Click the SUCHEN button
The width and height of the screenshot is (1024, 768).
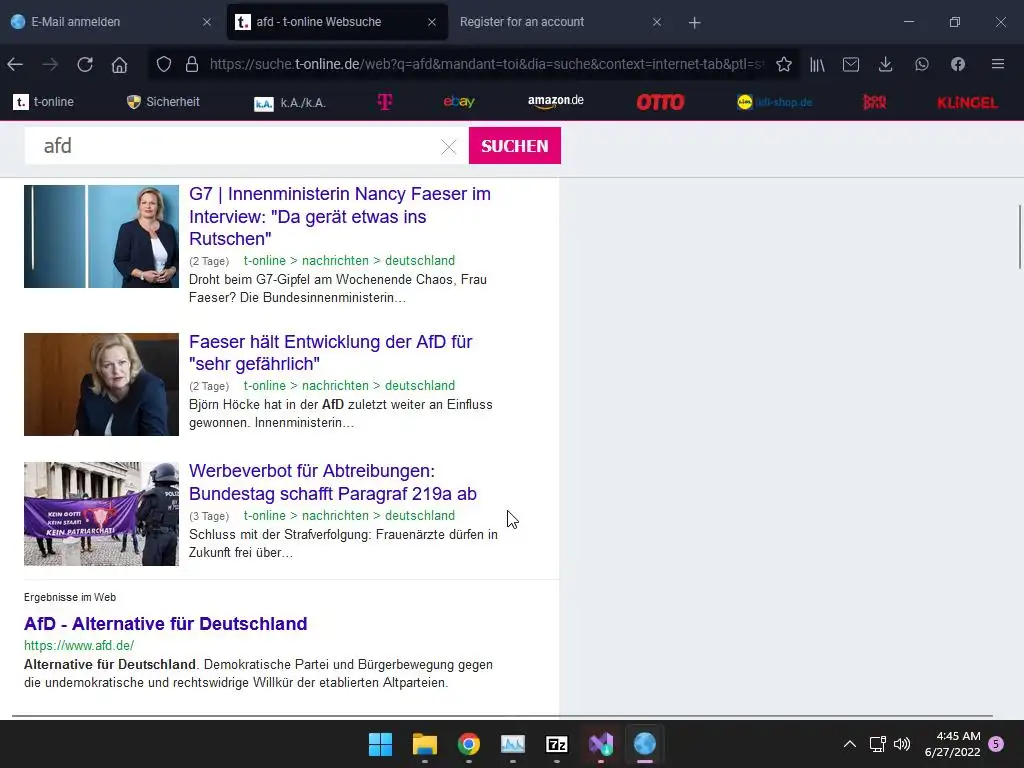(x=515, y=146)
